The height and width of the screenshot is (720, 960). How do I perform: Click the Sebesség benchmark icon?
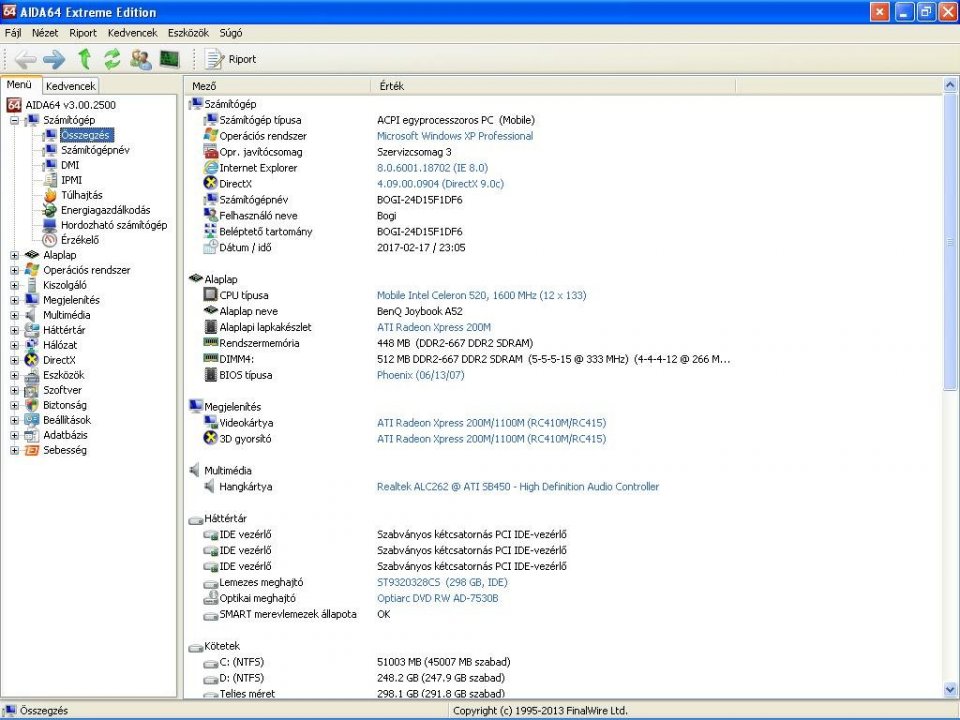click(x=32, y=450)
